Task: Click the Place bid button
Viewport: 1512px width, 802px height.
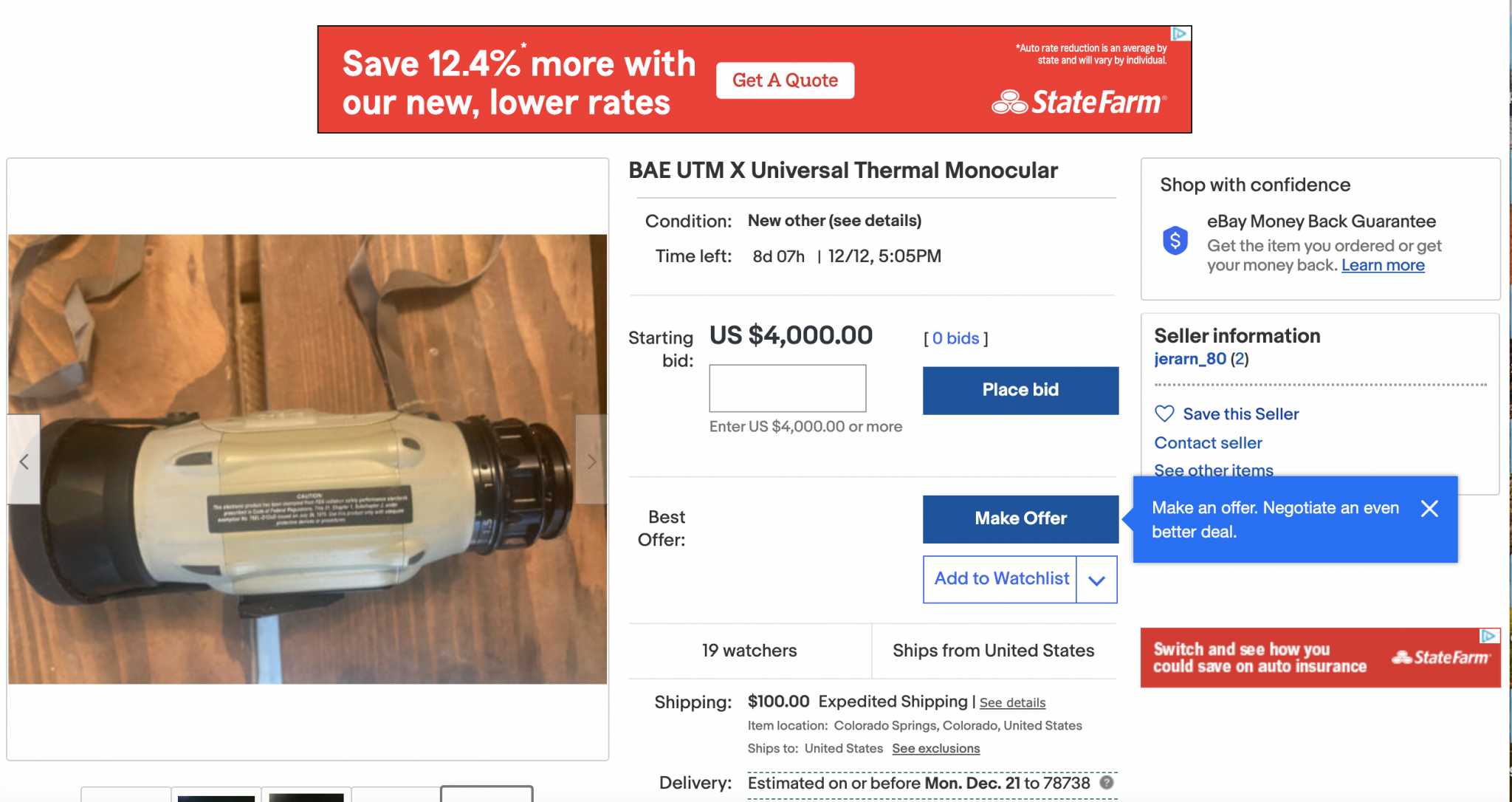Action: [1020, 390]
